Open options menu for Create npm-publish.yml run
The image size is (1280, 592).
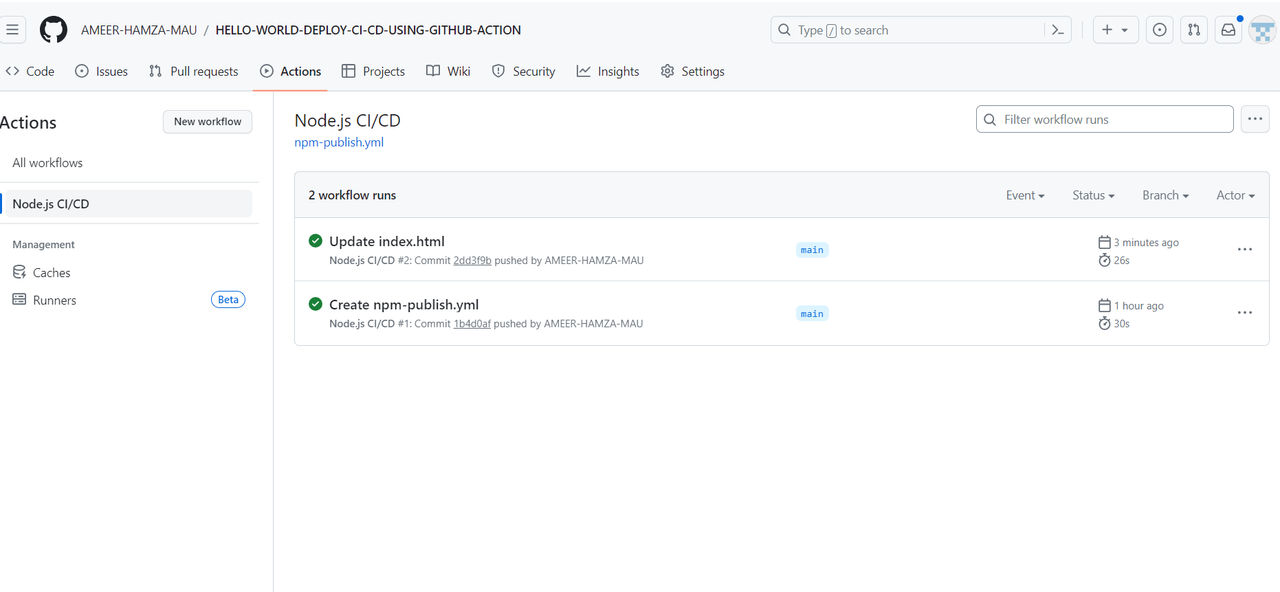[x=1245, y=313]
